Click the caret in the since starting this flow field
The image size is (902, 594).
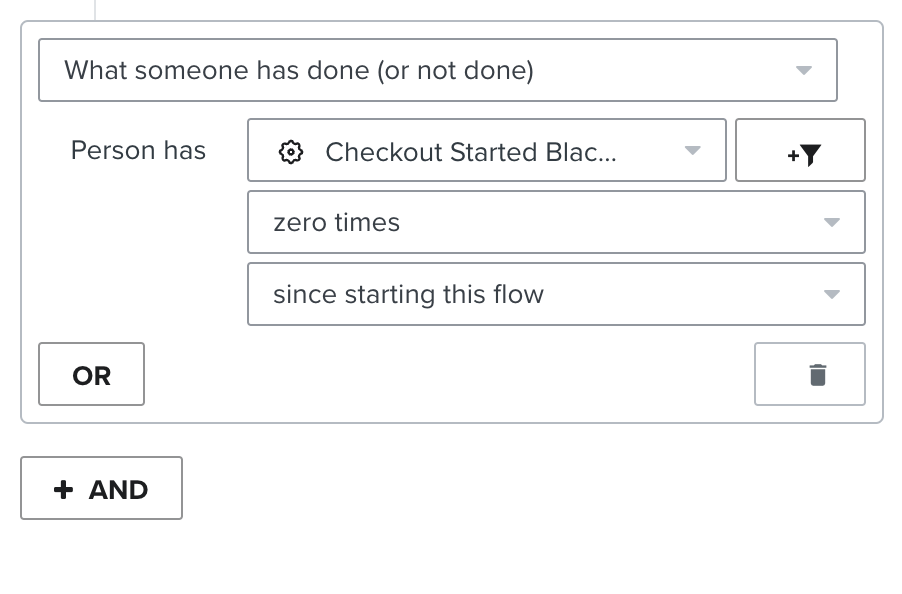(831, 295)
